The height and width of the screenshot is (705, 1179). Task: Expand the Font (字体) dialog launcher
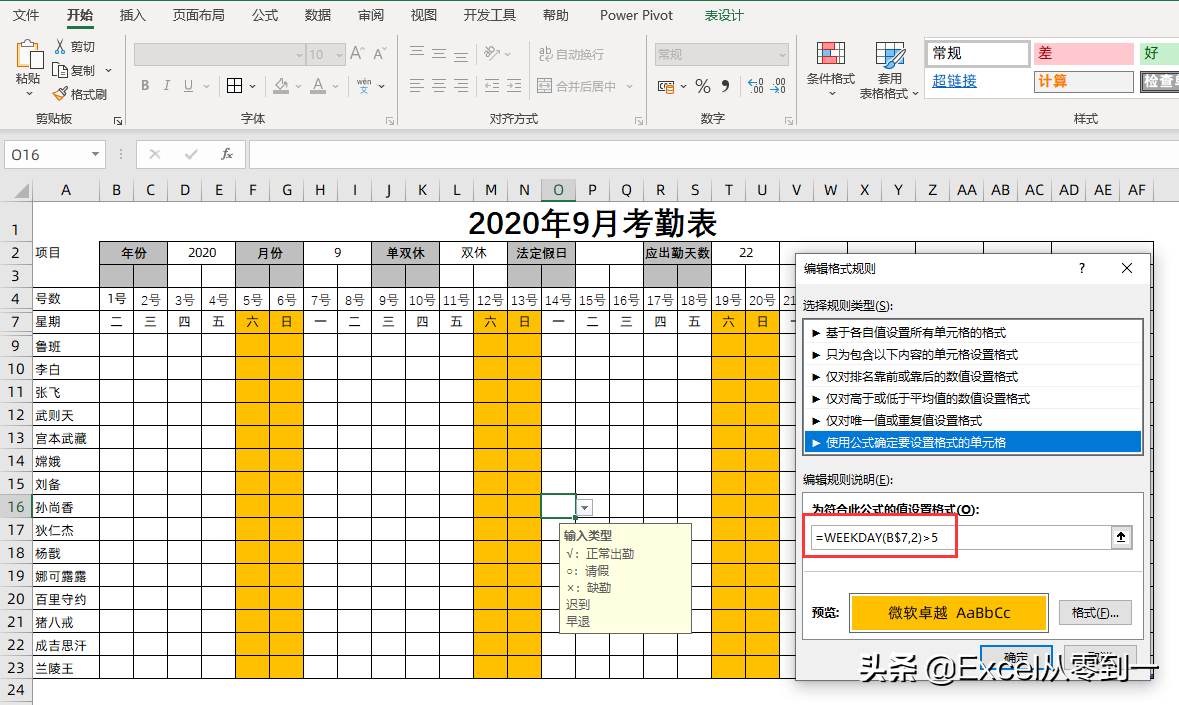(x=389, y=120)
